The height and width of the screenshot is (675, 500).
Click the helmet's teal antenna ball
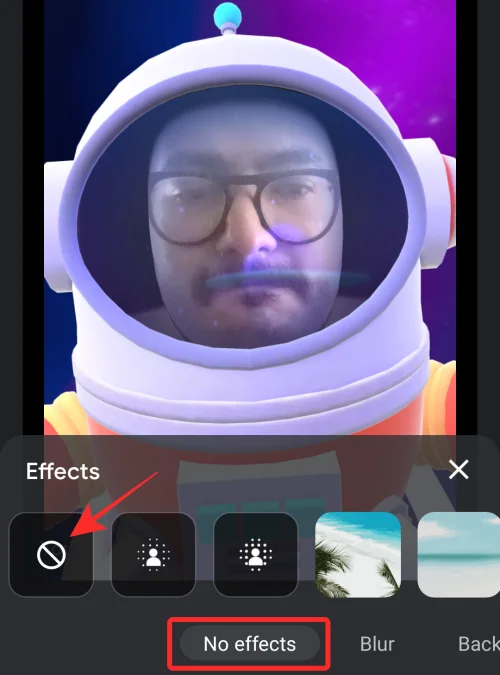click(x=227, y=15)
